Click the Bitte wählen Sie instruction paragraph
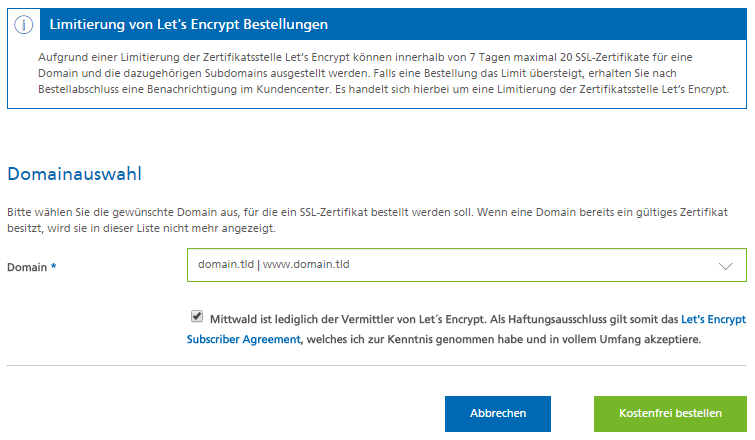Image resolution: width=755 pixels, height=440 pixels. point(367,220)
